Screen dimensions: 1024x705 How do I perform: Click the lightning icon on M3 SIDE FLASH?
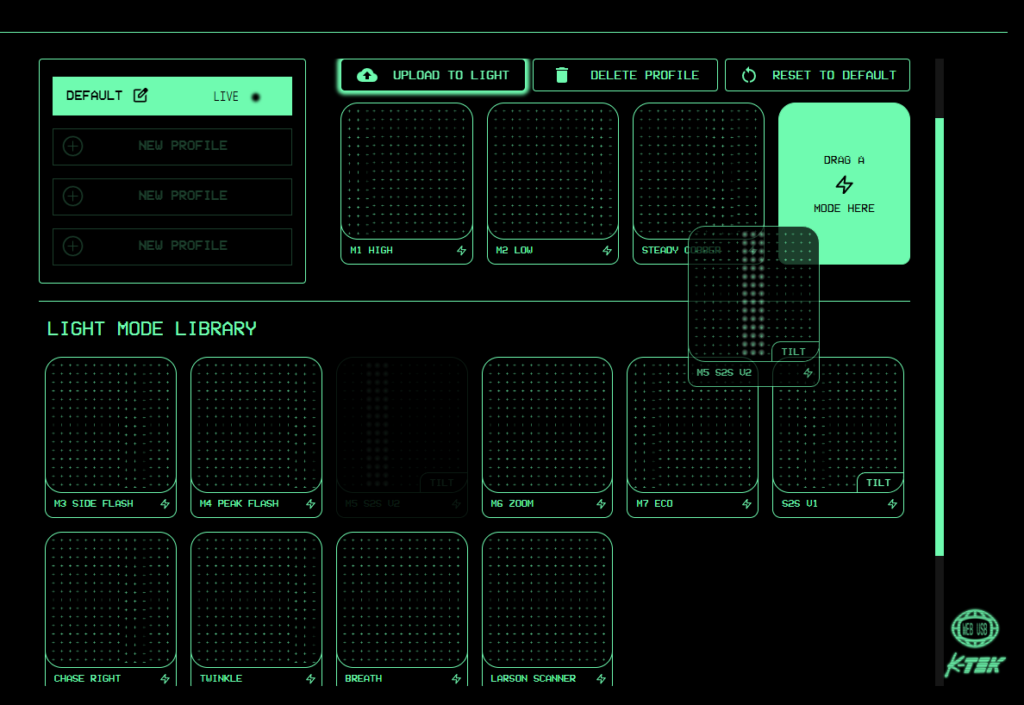click(x=165, y=504)
